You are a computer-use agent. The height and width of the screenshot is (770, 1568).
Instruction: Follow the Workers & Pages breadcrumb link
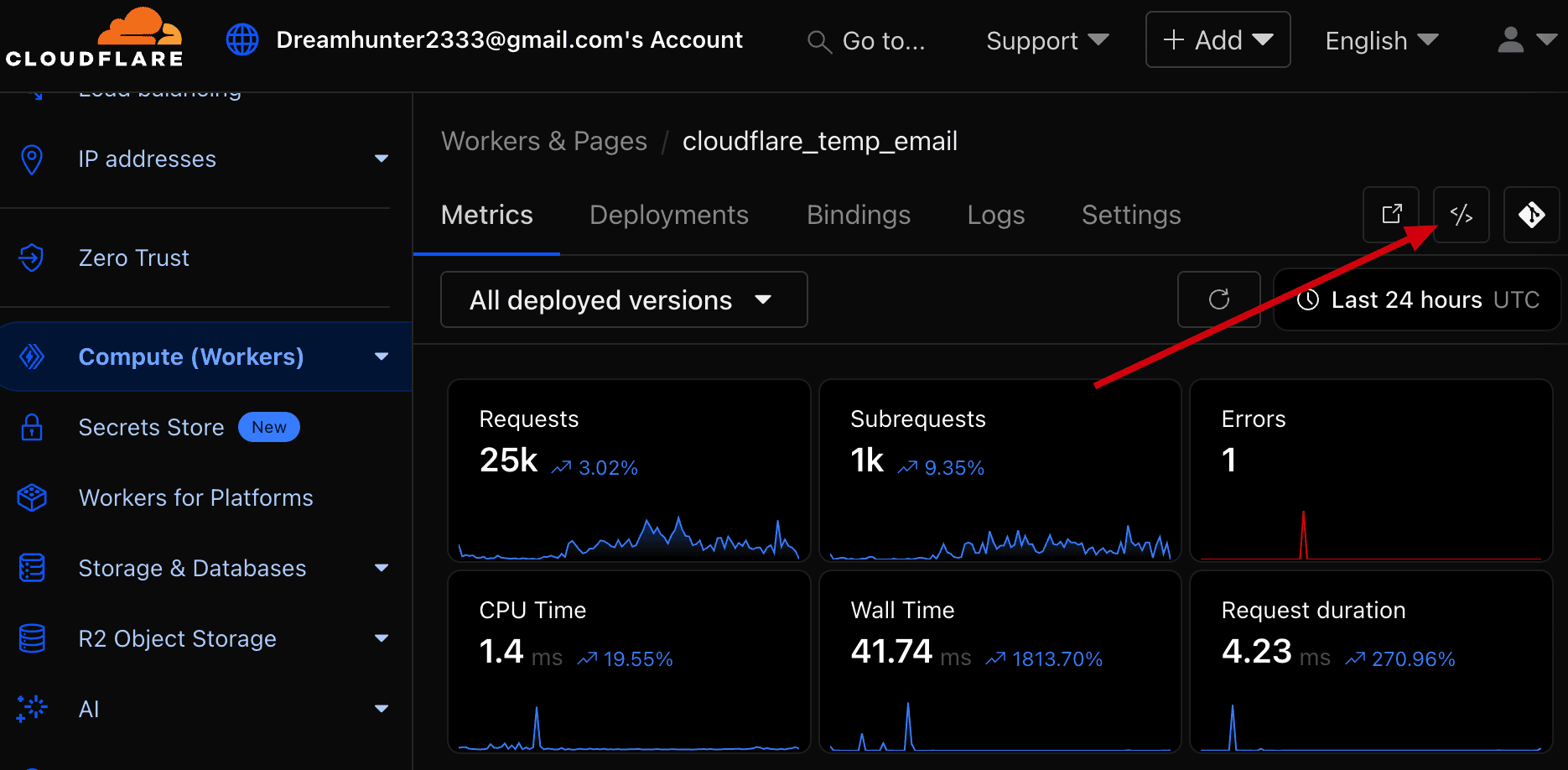click(544, 141)
